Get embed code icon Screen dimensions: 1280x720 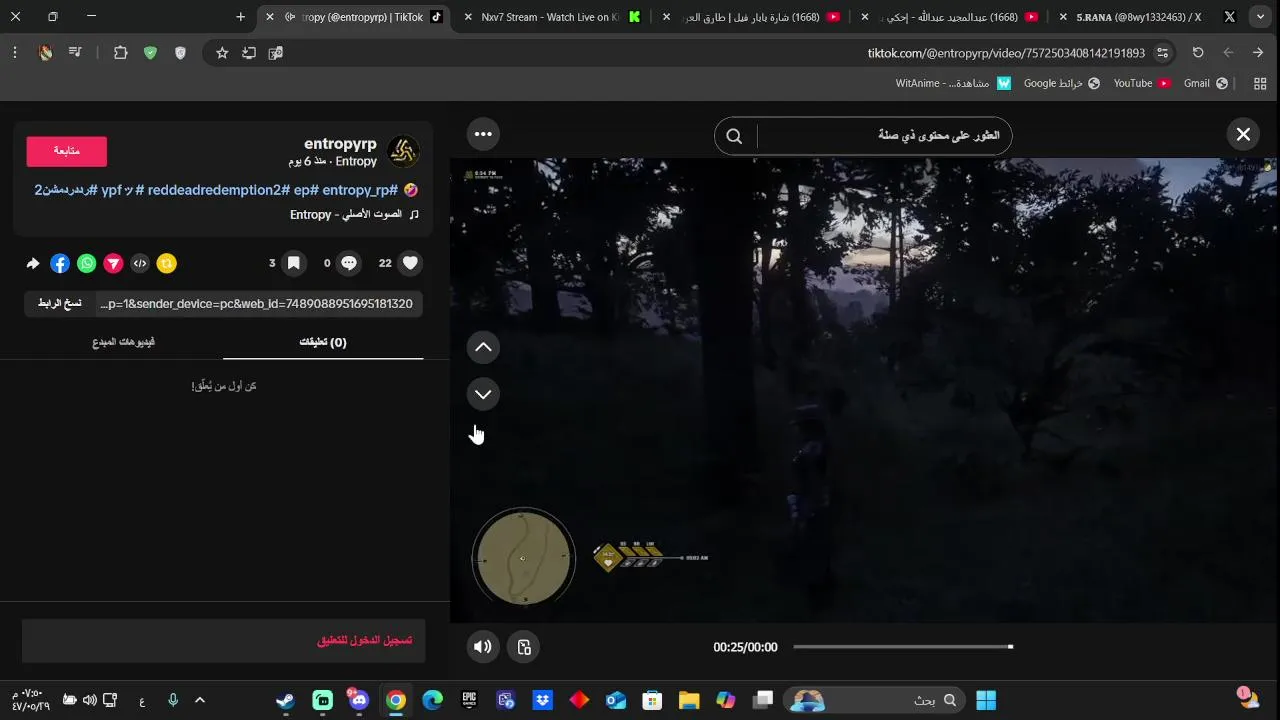coord(140,263)
